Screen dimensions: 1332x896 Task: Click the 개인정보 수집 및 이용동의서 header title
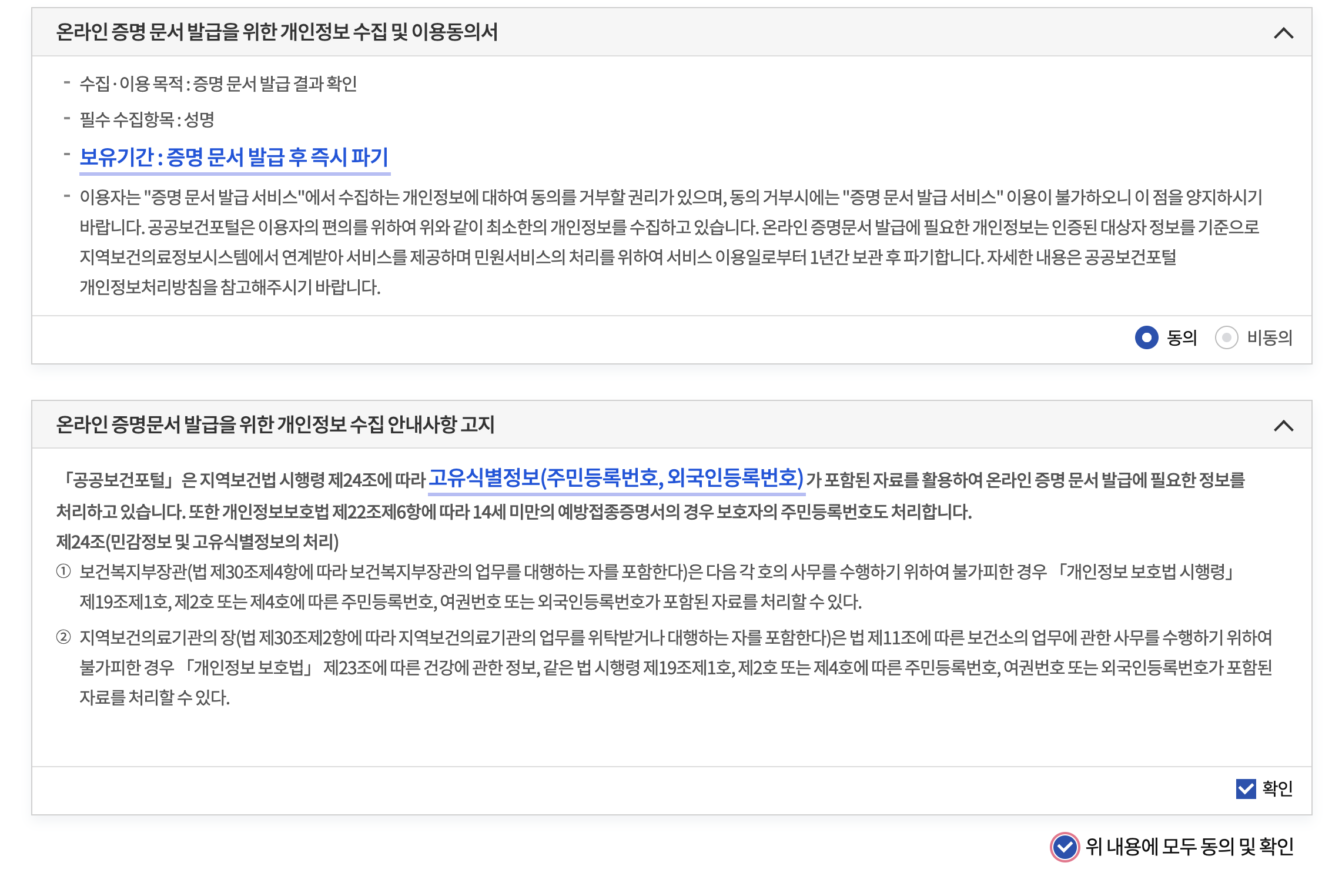coord(276,32)
